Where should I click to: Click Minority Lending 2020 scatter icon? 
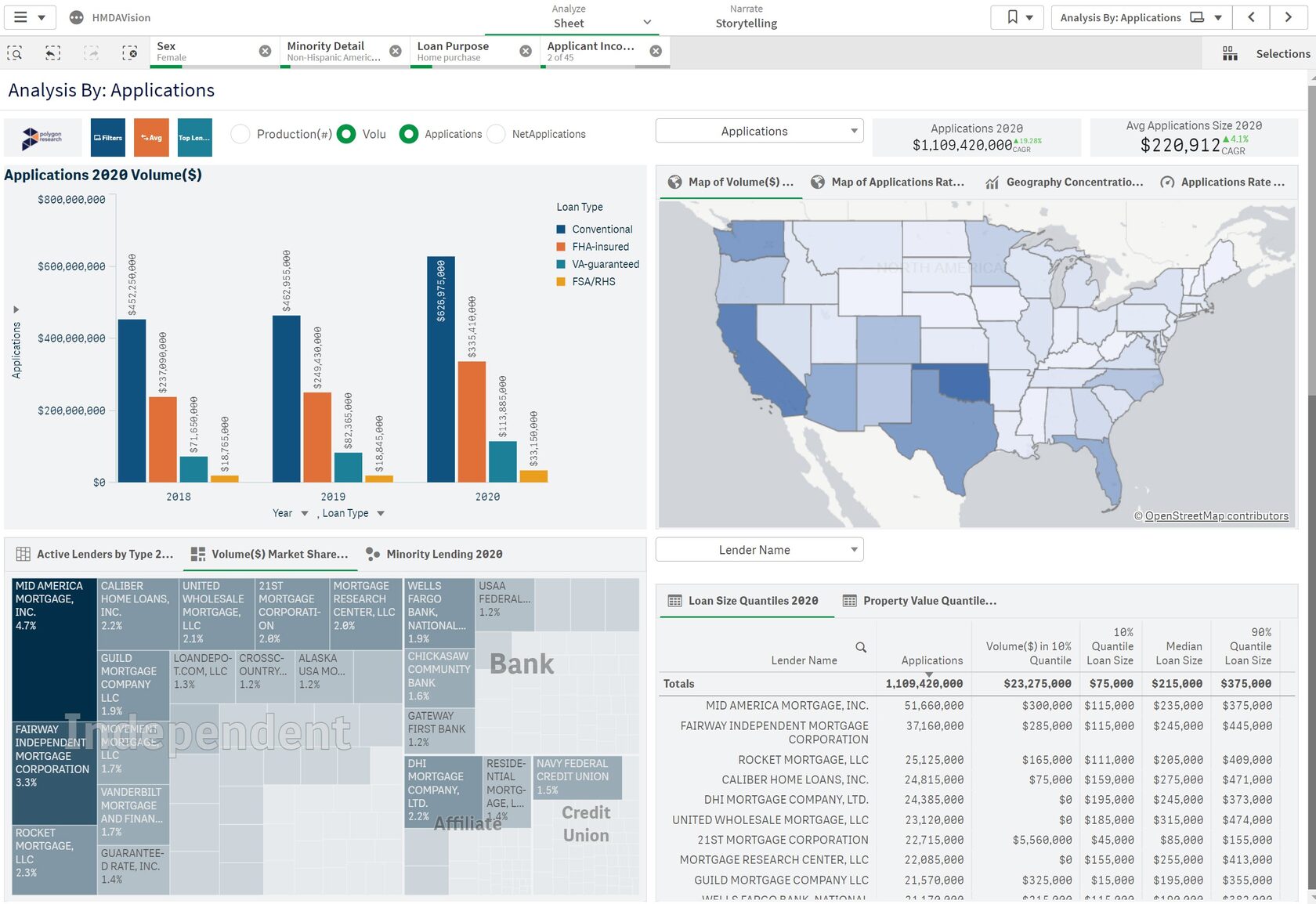tap(373, 554)
